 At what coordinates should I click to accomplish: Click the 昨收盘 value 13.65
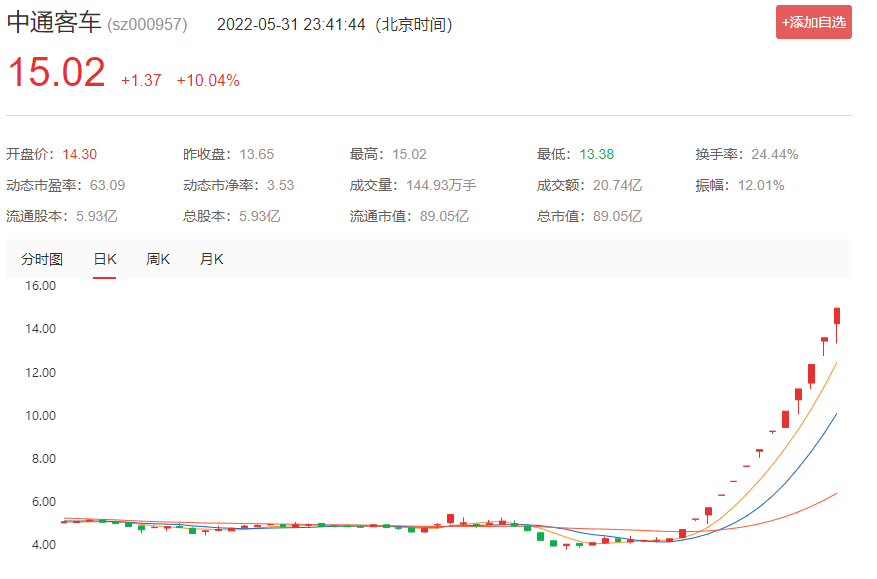257,154
